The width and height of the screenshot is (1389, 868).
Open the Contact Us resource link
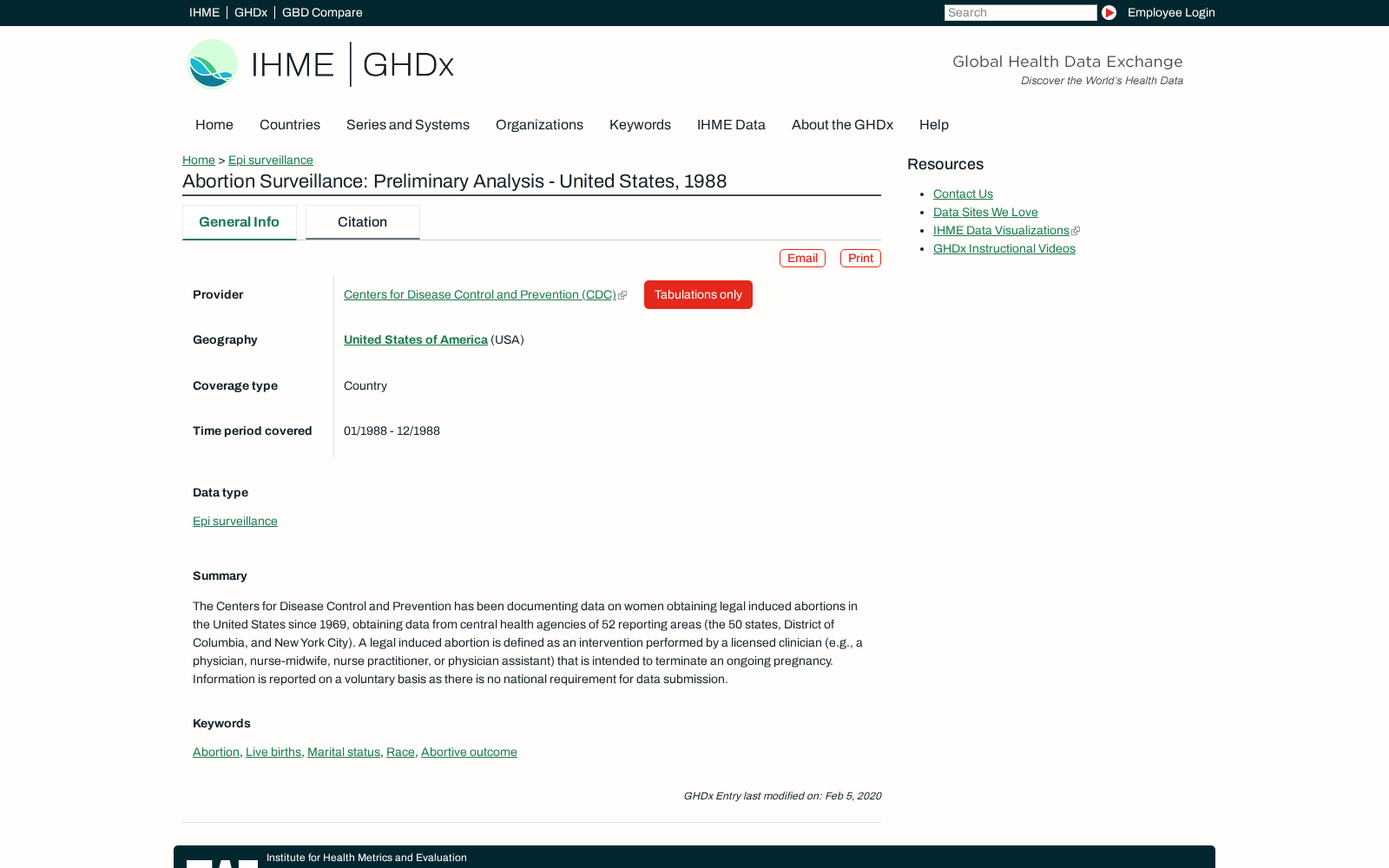point(963,194)
